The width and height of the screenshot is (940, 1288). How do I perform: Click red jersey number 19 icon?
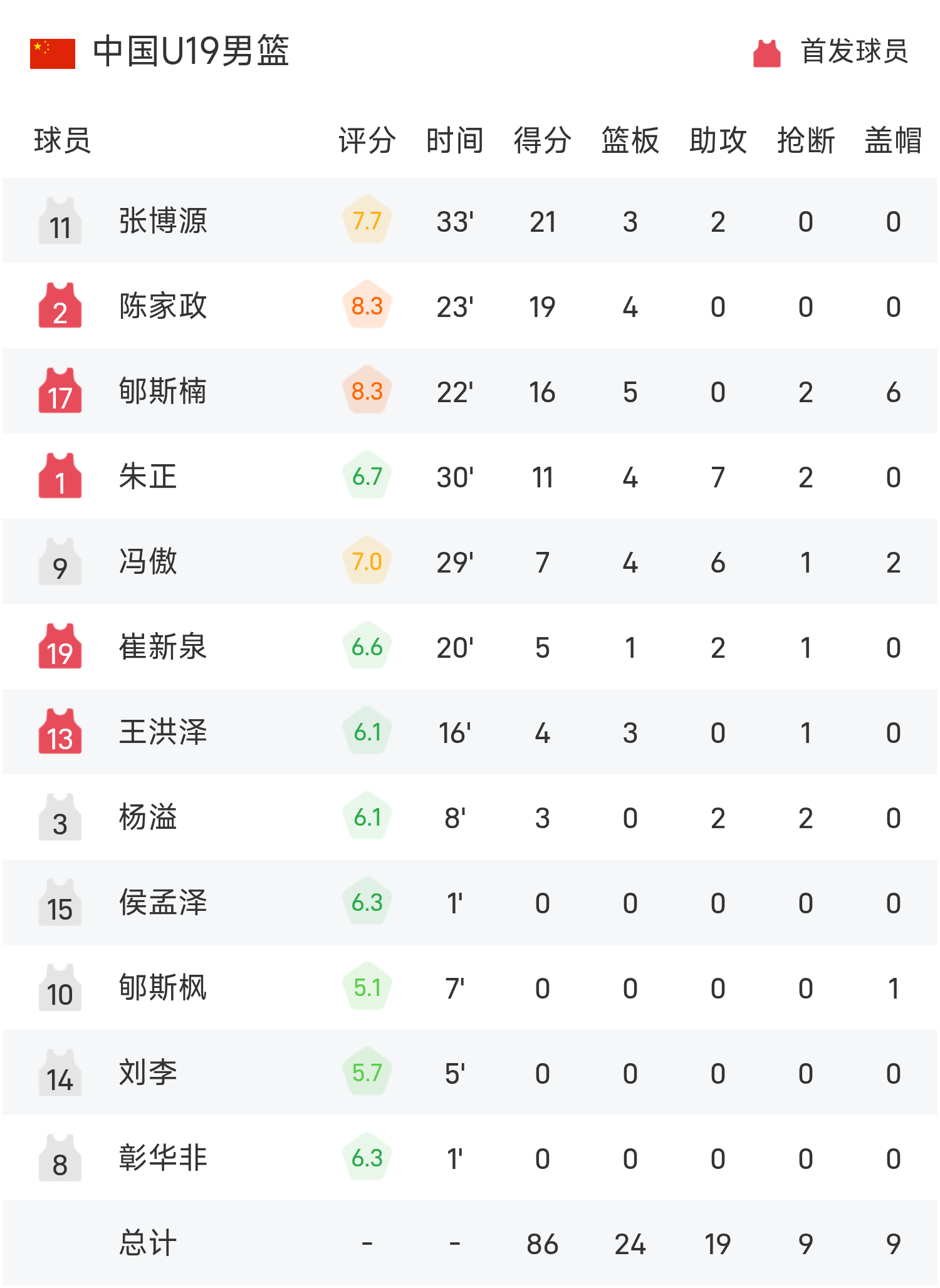[x=60, y=647]
